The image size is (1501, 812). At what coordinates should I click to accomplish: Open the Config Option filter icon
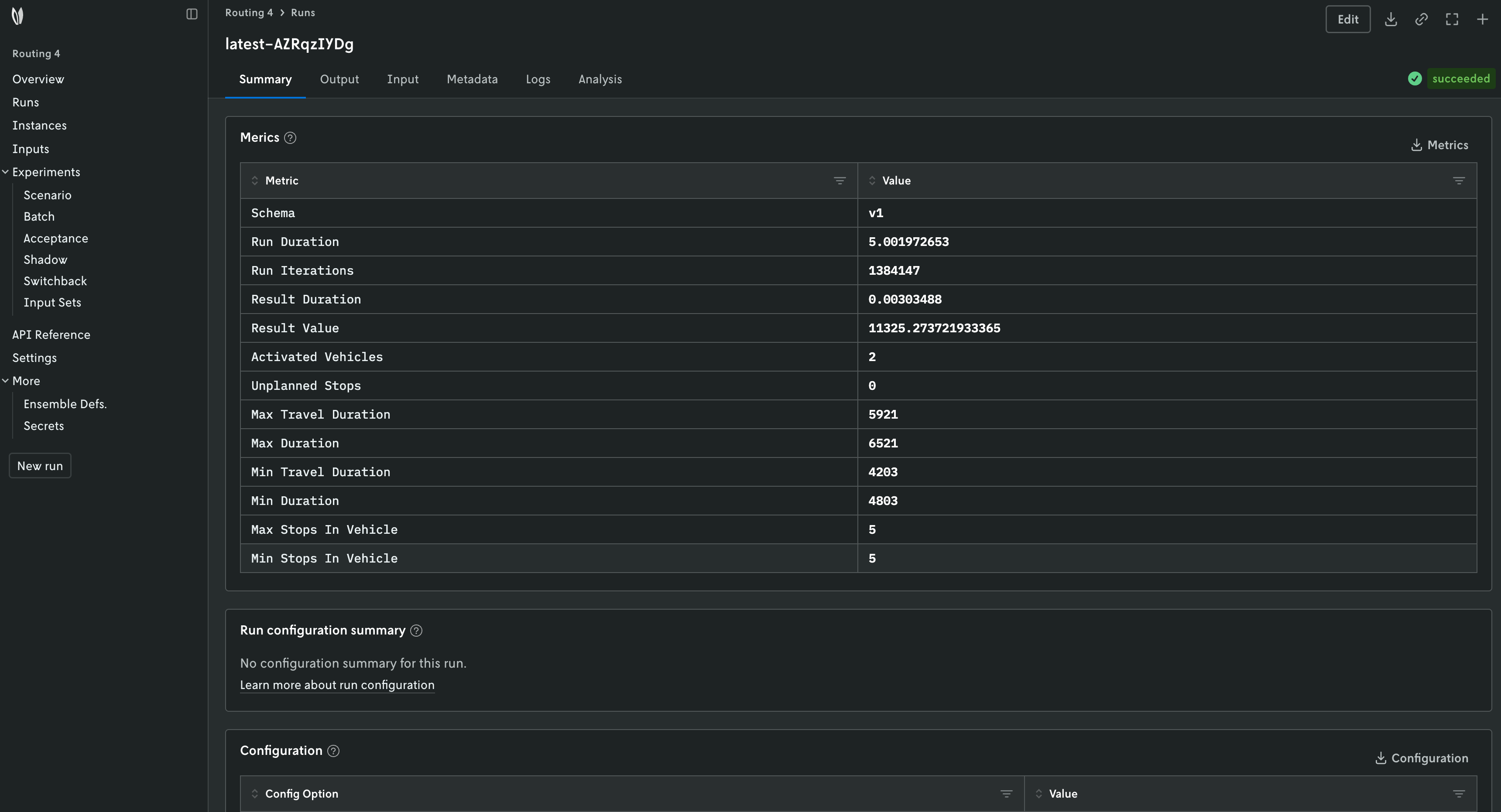click(1006, 794)
